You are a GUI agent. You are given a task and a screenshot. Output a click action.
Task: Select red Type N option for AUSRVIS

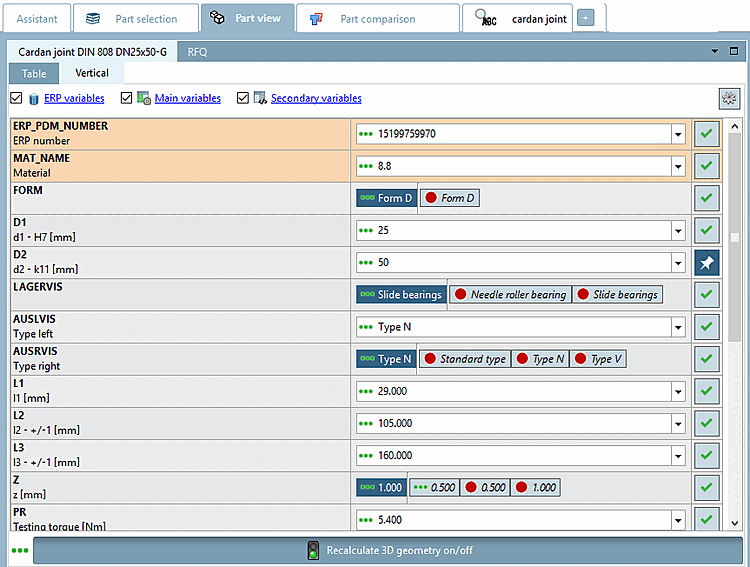pyautogui.click(x=540, y=359)
